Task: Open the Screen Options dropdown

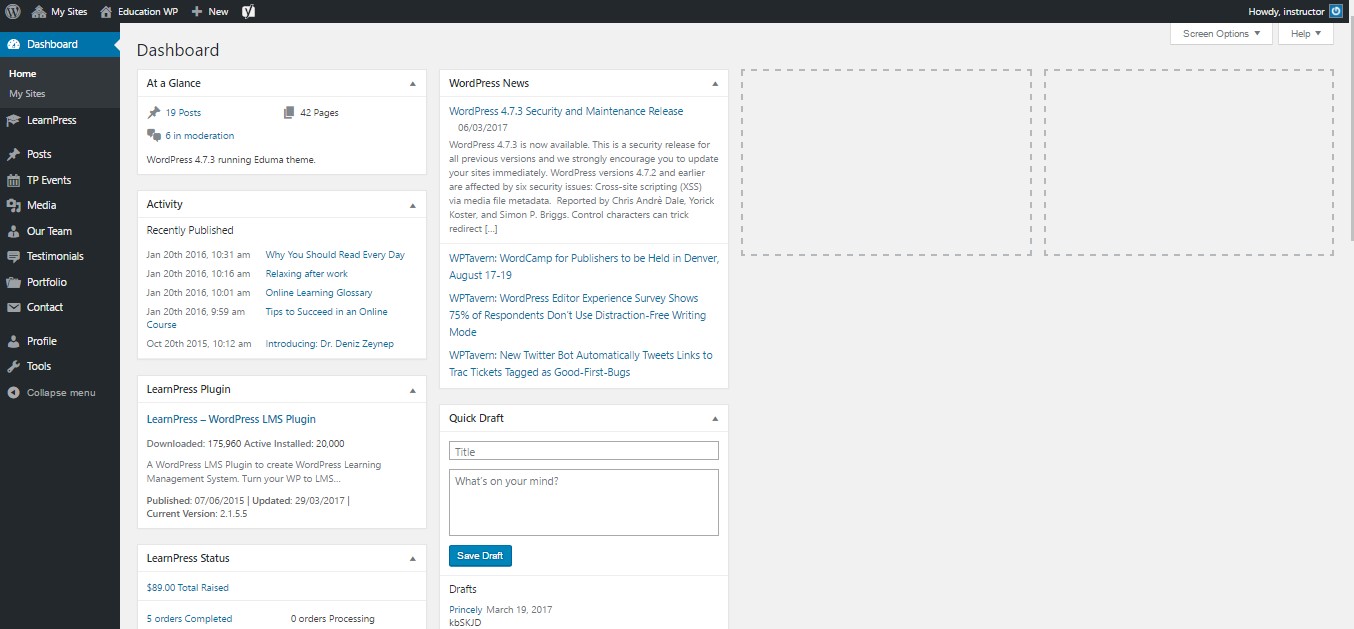Action: click(x=1221, y=34)
